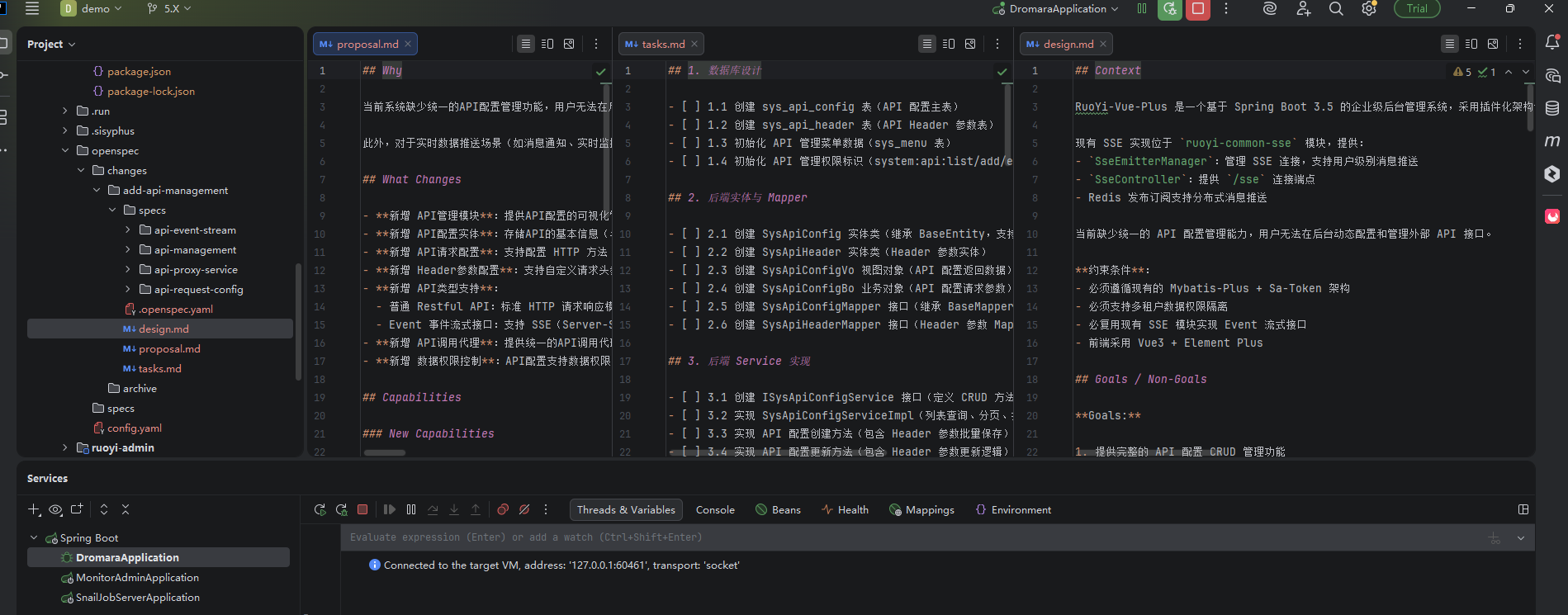Open the main menu hamburger icon
The height and width of the screenshot is (615, 1568).
click(32, 8)
